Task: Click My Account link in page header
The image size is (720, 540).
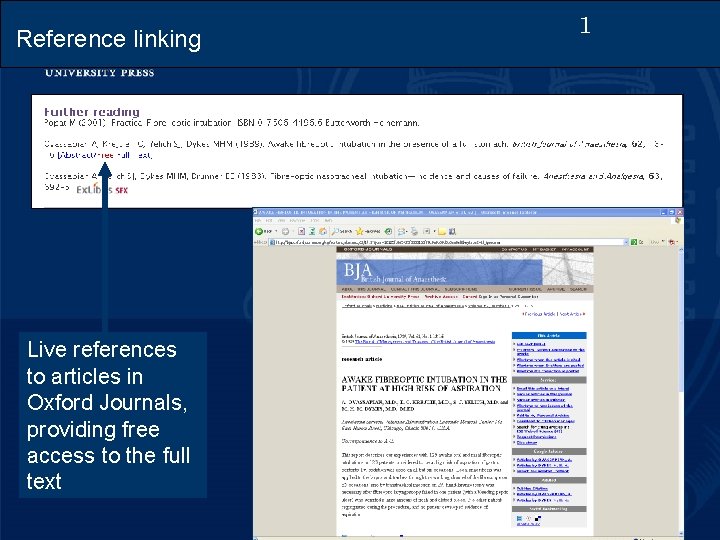Action: [575, 249]
